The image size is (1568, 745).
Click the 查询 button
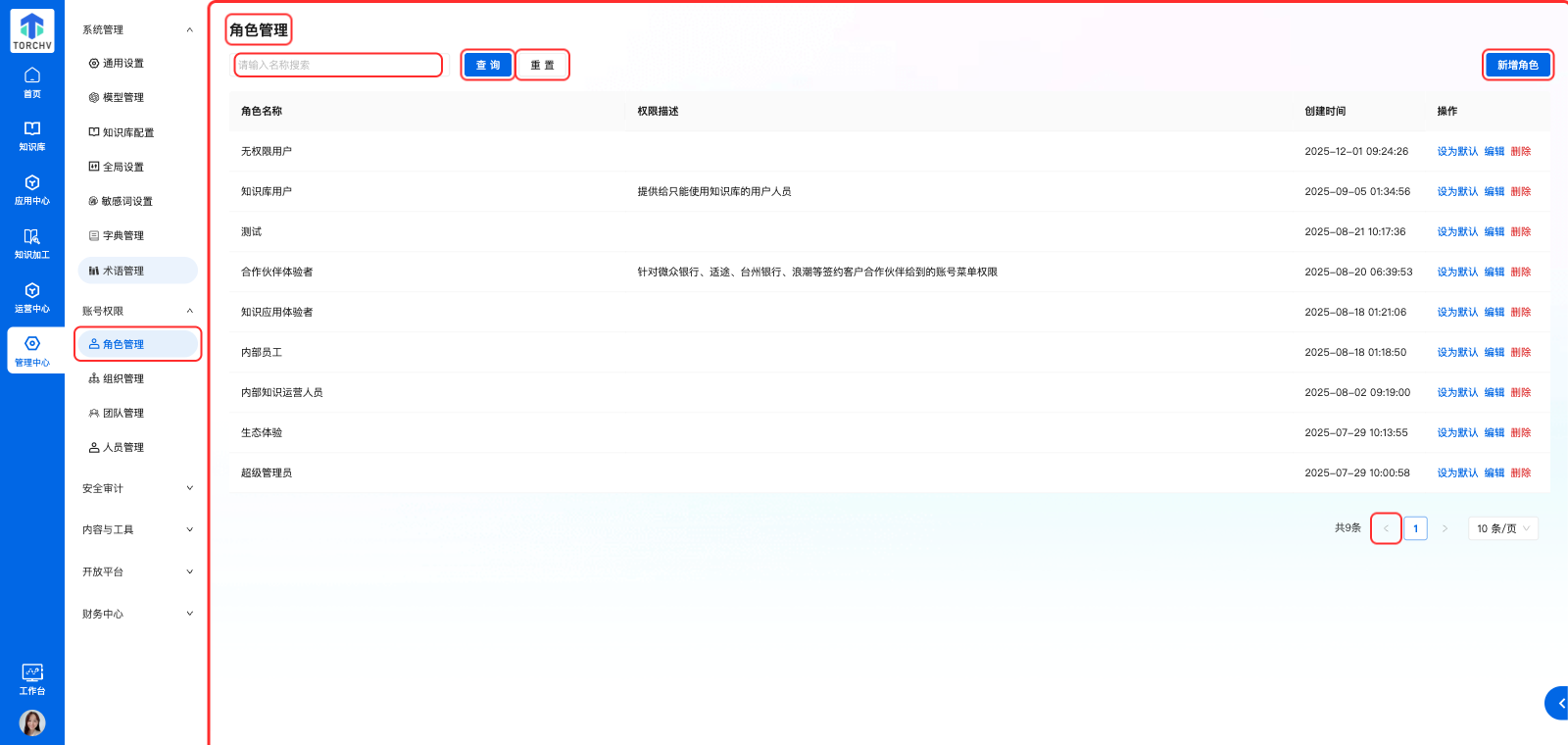[488, 65]
